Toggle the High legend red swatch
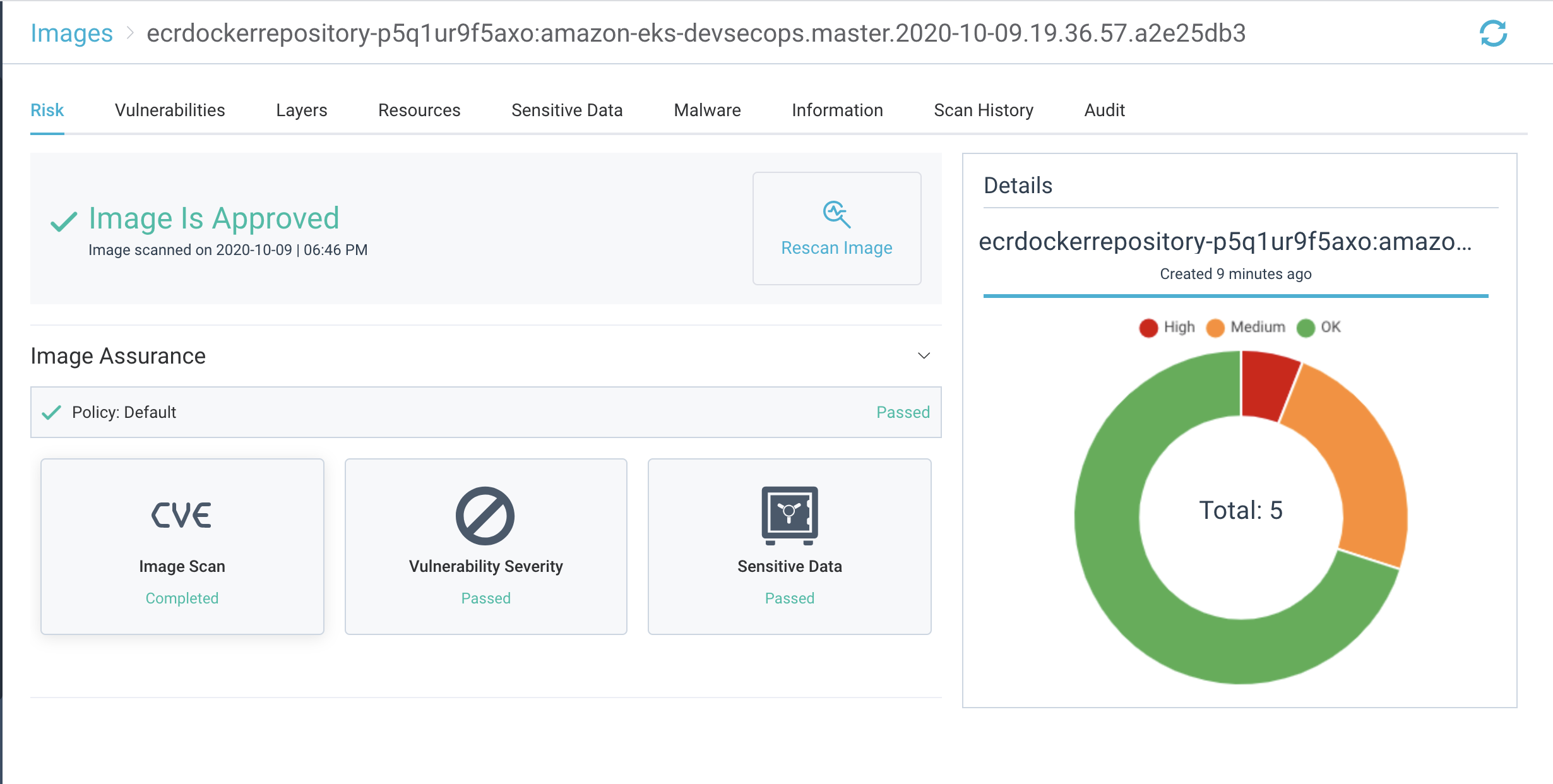The height and width of the screenshot is (784, 1553). 1148,328
